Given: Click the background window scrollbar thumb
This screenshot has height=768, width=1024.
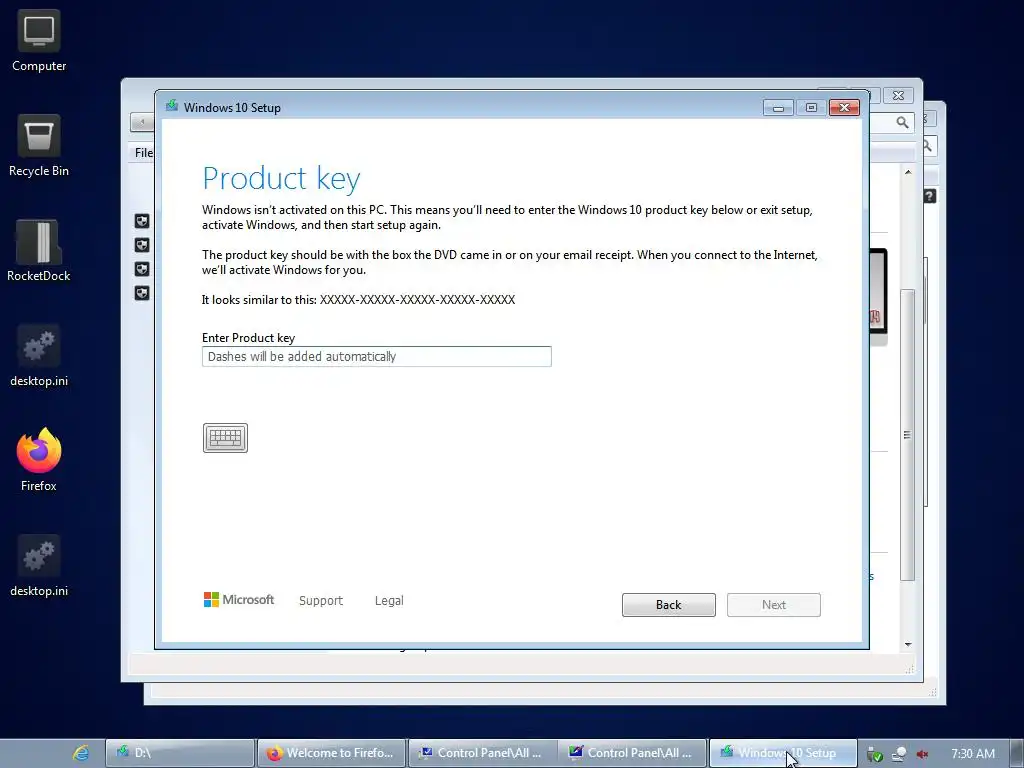Looking at the screenshot, I should point(908,434).
